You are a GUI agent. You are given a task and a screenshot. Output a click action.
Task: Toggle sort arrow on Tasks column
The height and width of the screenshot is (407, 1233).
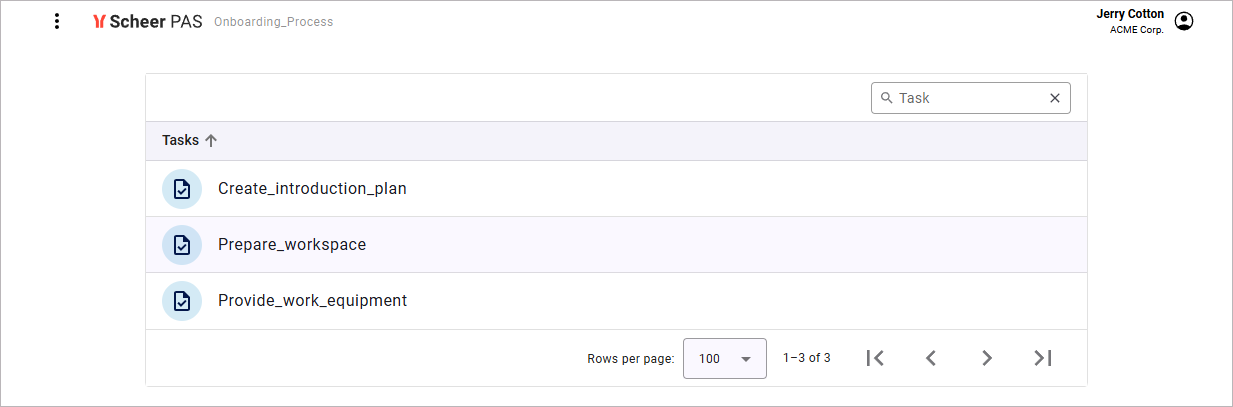tap(211, 141)
